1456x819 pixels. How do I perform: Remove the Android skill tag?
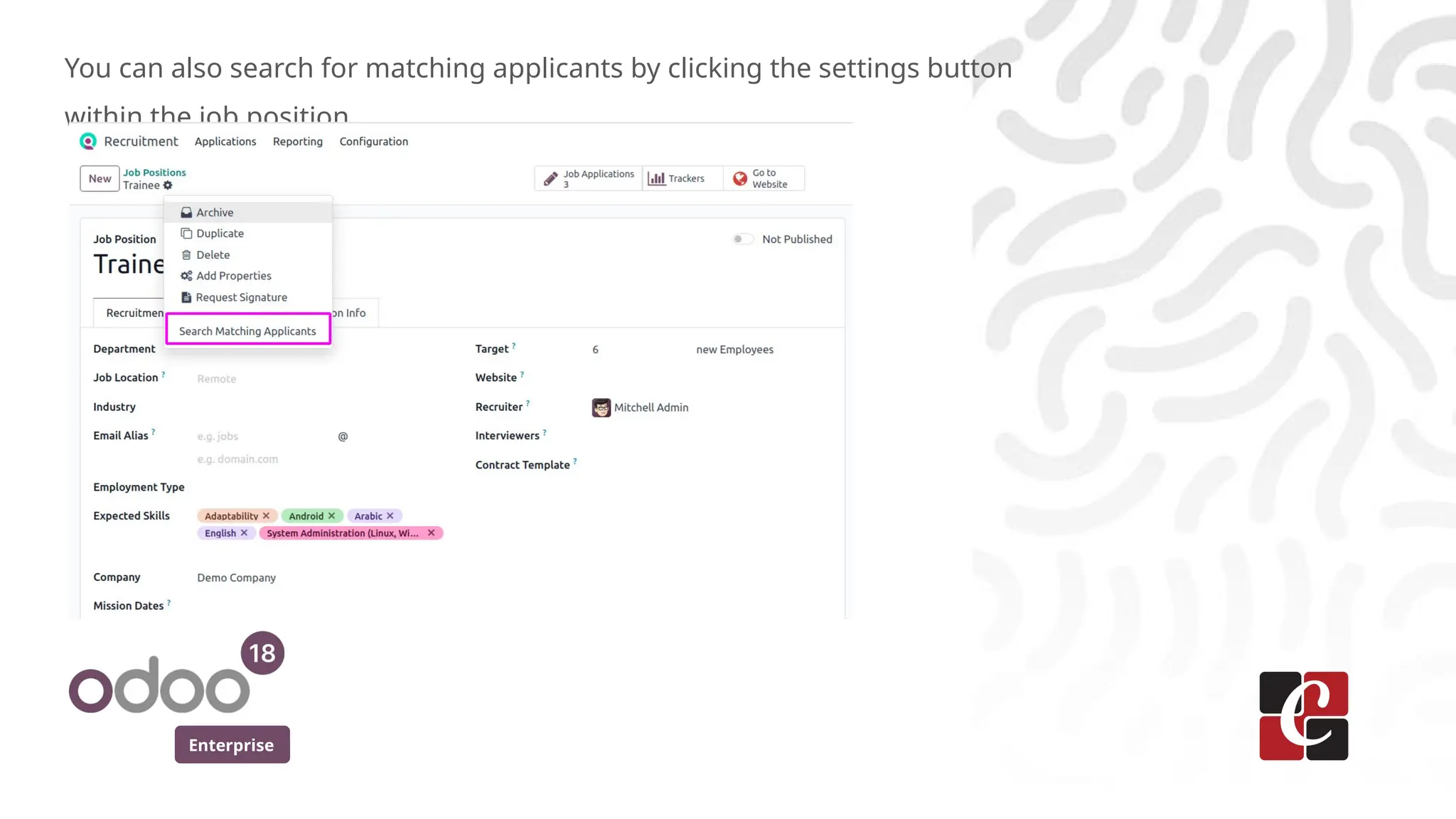pos(331,516)
